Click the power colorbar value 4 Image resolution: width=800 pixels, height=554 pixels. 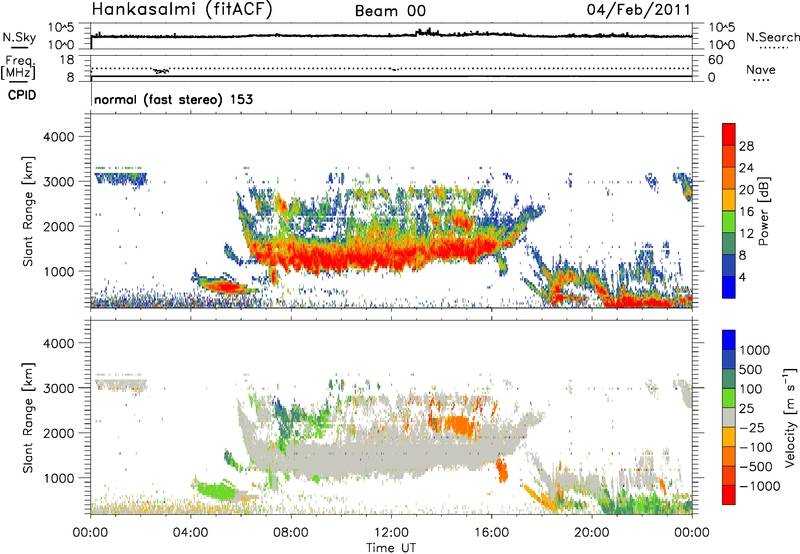click(742, 278)
